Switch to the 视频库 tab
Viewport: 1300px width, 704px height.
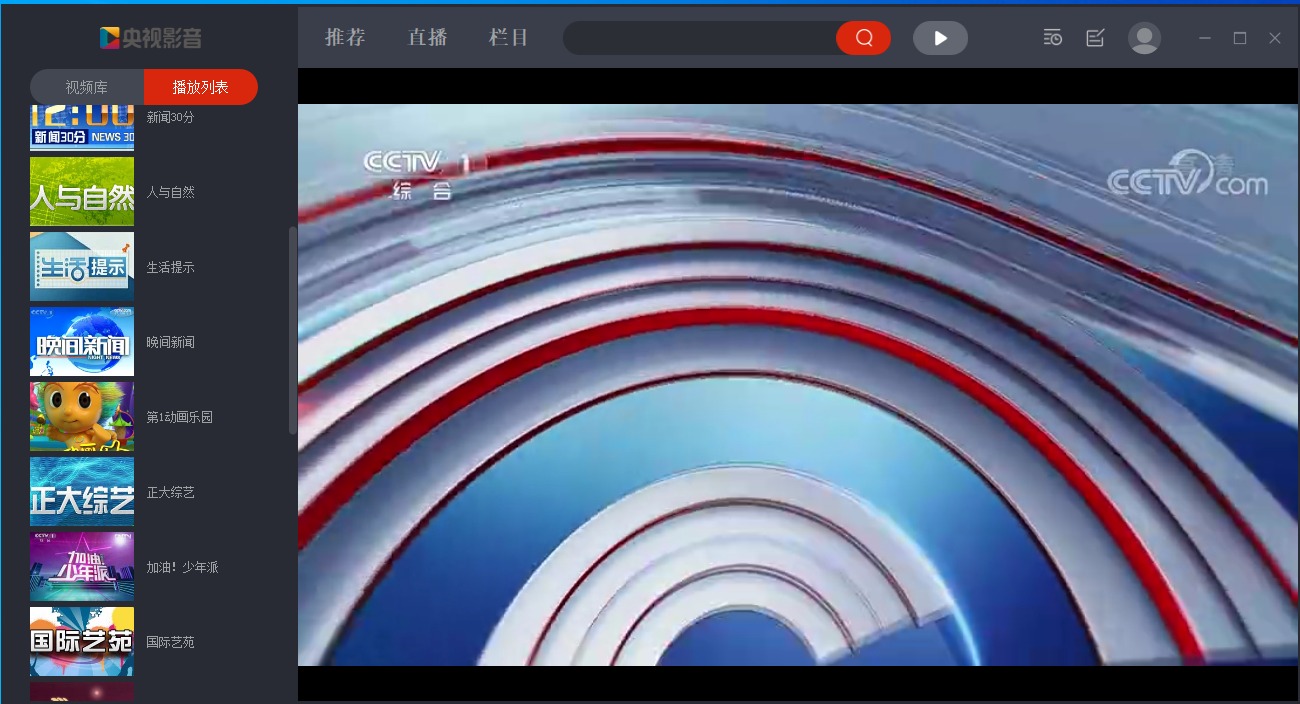pos(87,87)
